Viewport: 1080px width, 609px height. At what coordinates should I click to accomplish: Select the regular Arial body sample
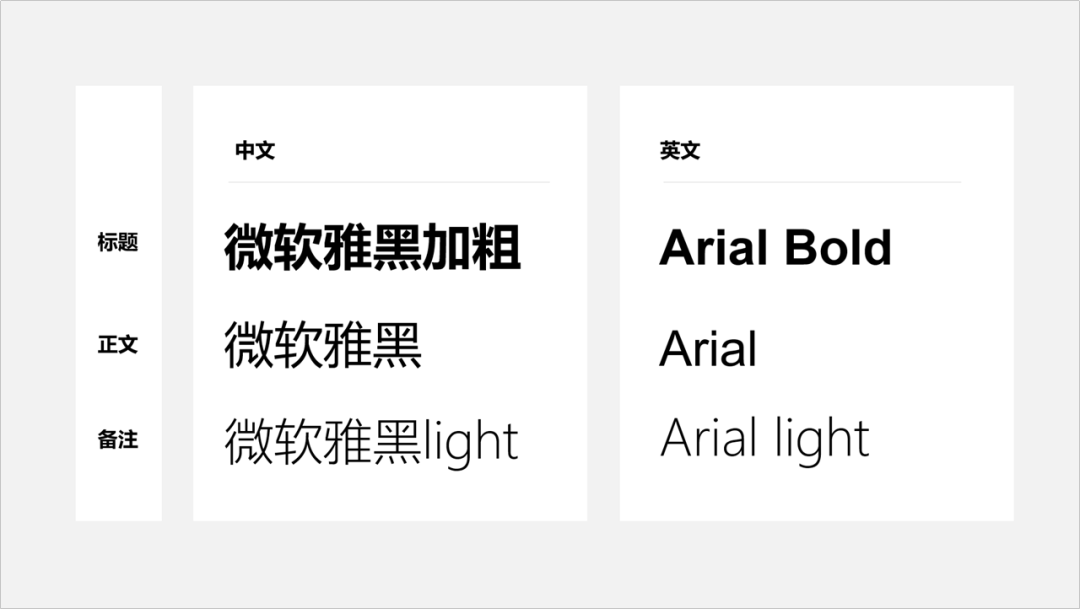[x=708, y=348]
